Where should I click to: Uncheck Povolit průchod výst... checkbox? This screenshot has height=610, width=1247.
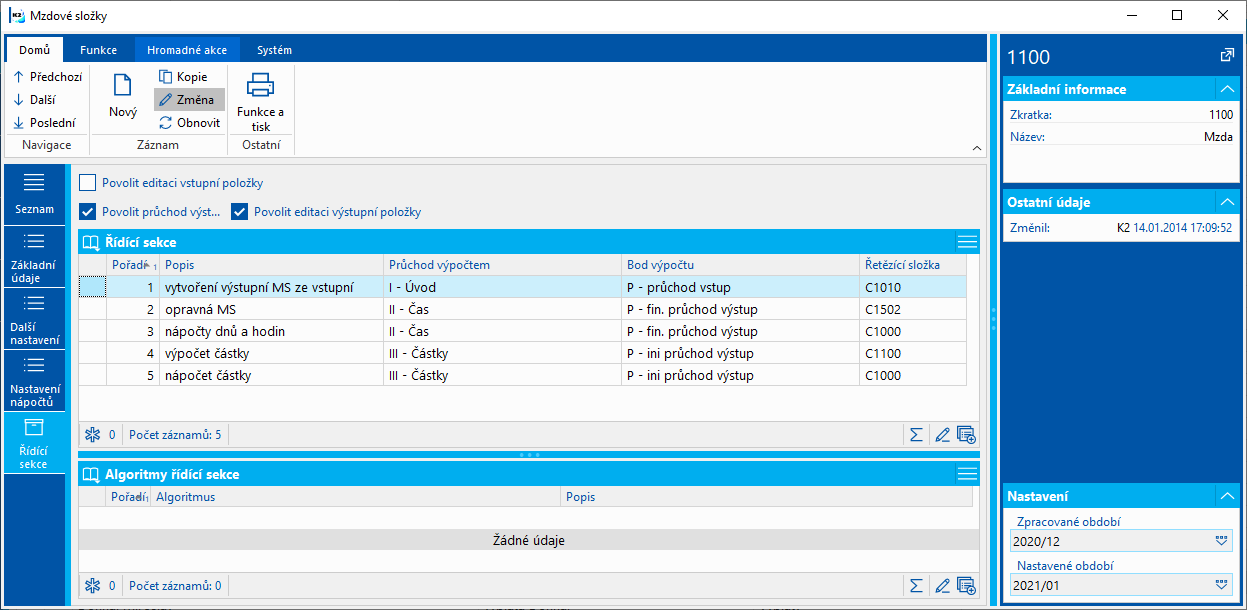click(x=87, y=211)
